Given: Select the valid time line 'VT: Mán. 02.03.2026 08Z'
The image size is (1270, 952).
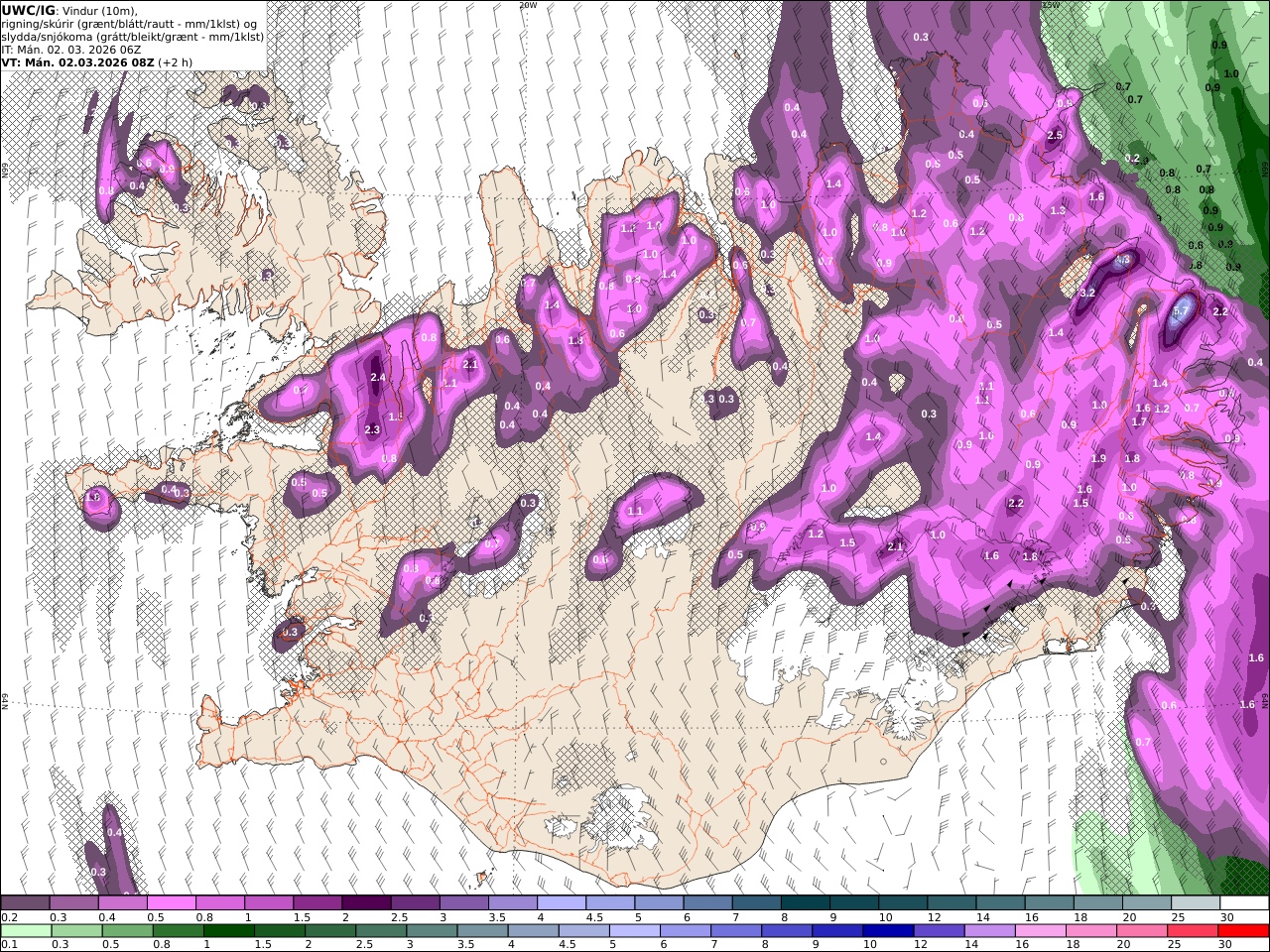Looking at the screenshot, I should (77, 62).
